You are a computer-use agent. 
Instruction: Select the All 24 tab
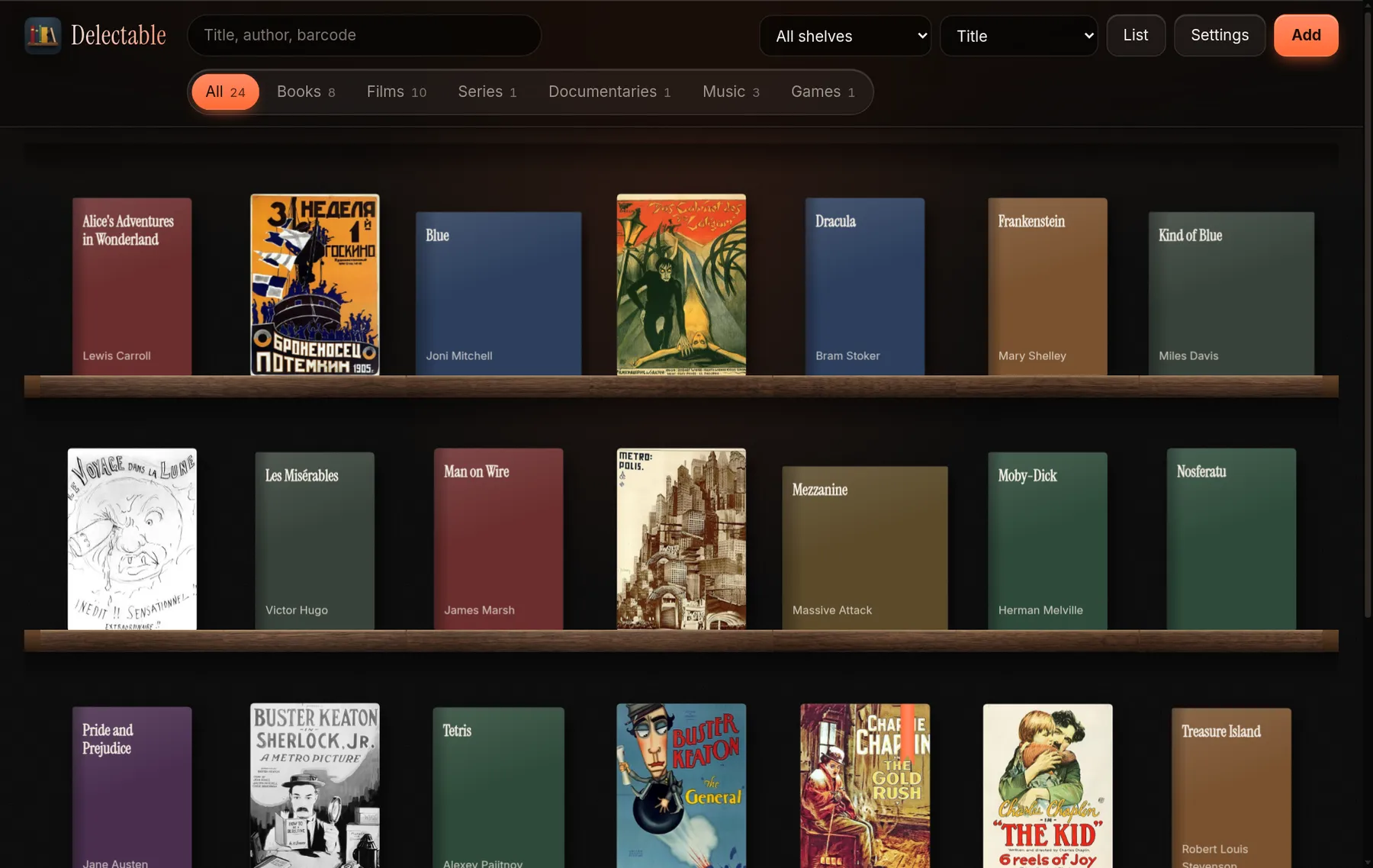pyautogui.click(x=225, y=92)
